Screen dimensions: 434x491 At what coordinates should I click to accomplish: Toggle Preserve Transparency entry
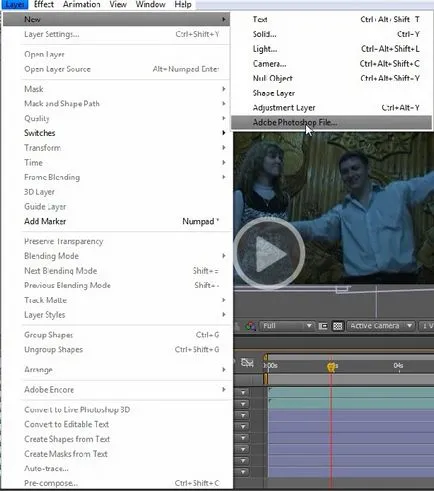point(116,241)
